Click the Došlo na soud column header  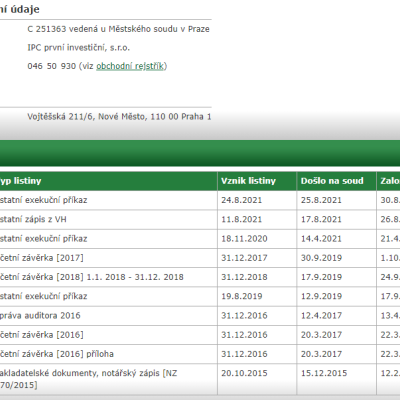coord(332,181)
